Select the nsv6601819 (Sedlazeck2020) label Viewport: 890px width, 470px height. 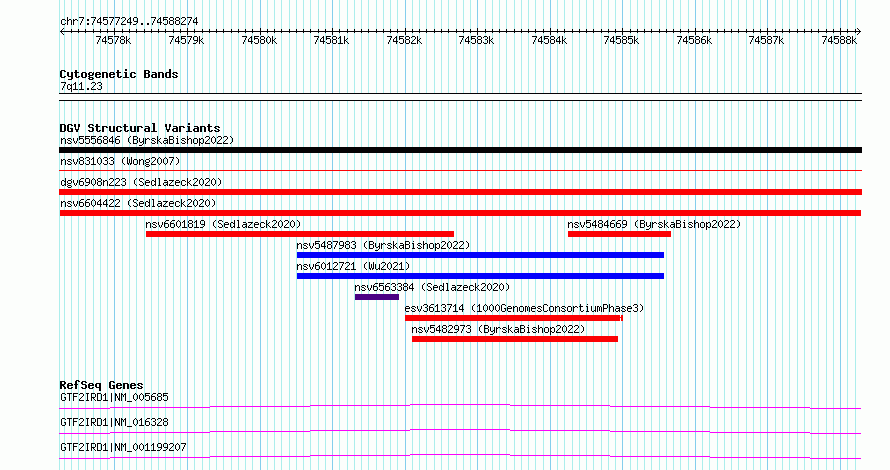coord(223,224)
